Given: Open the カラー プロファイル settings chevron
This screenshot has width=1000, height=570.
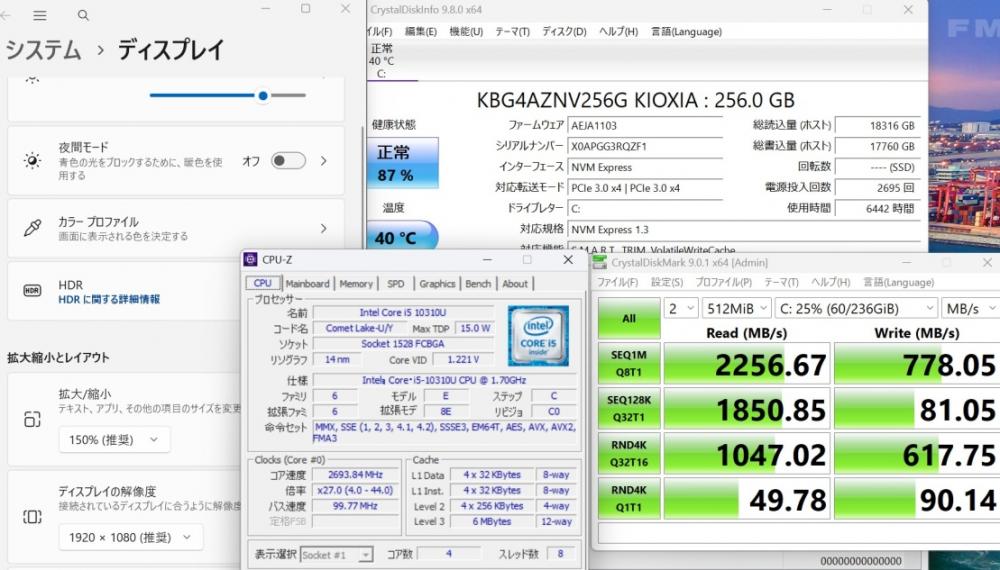Looking at the screenshot, I should click(x=324, y=228).
